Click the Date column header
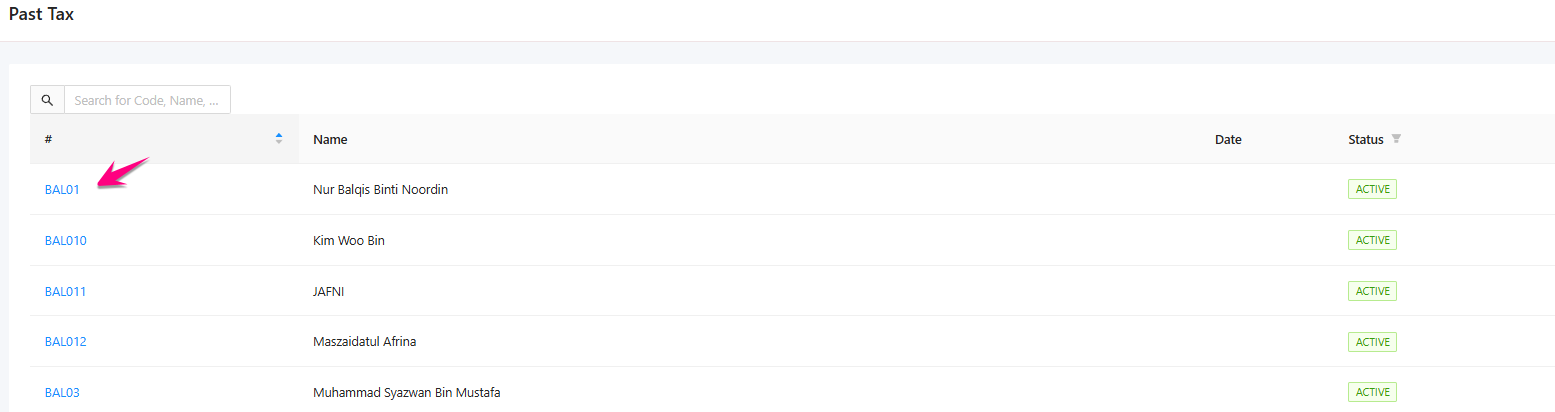The image size is (1555, 412). pyautogui.click(x=1228, y=140)
